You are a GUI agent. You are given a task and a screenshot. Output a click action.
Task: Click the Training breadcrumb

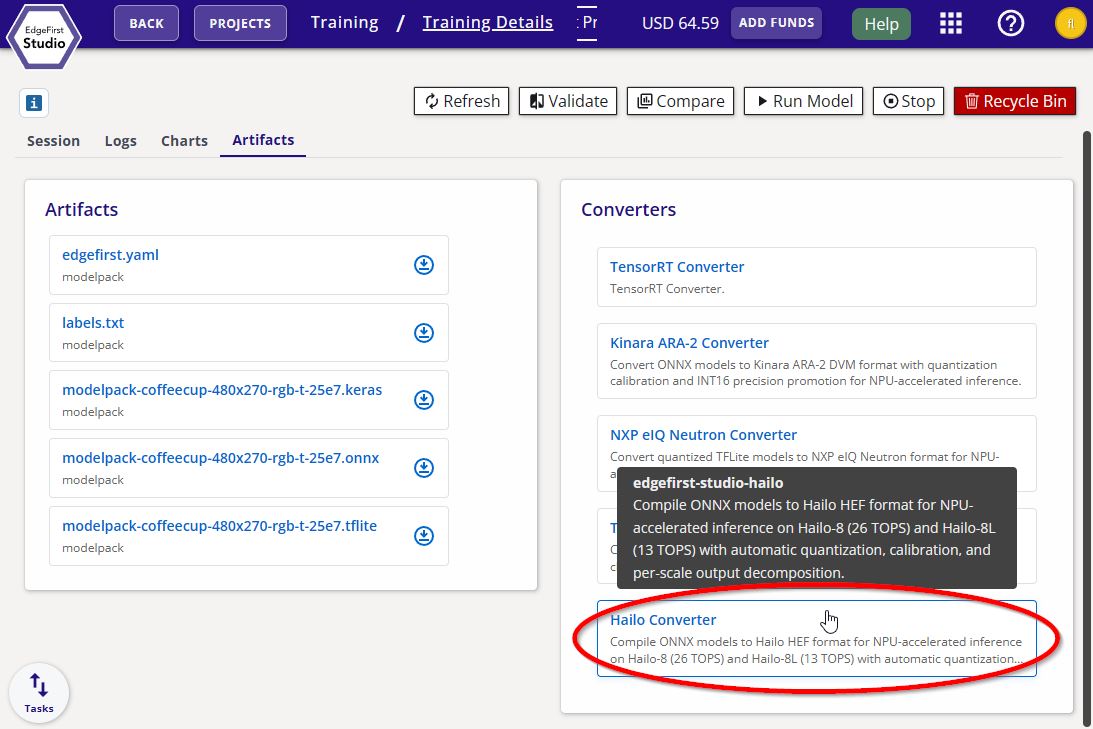(x=344, y=22)
